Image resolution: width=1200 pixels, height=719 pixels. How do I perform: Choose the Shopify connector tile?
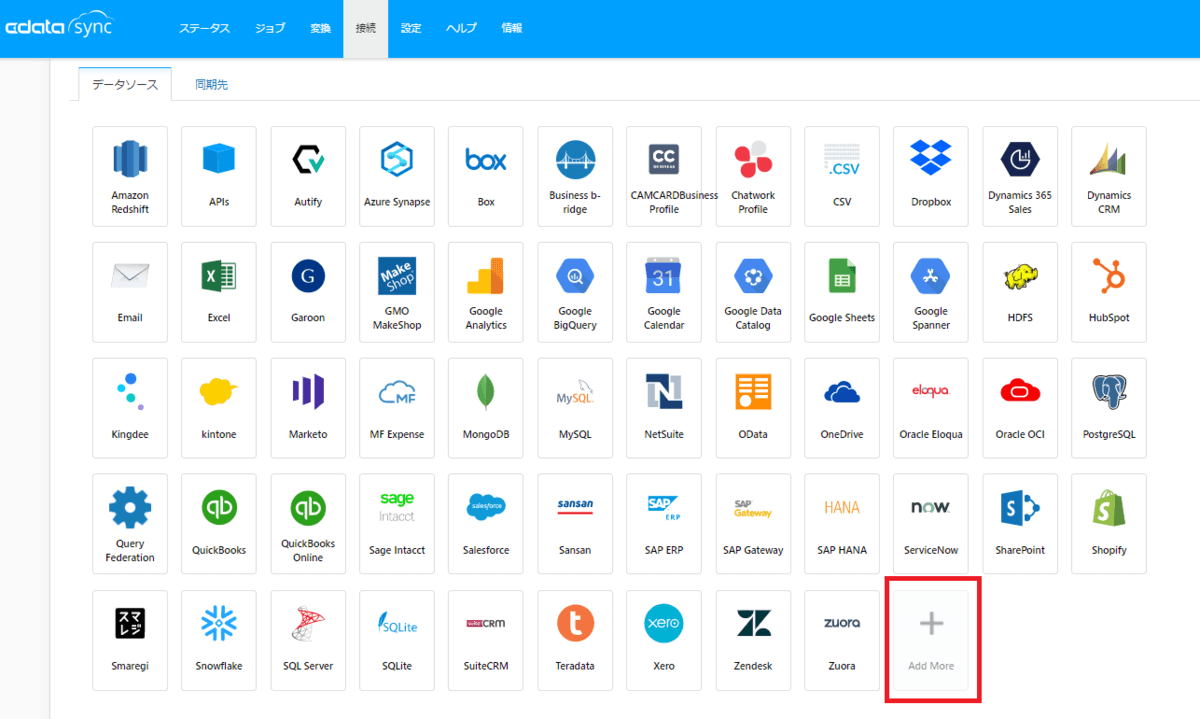(1109, 524)
